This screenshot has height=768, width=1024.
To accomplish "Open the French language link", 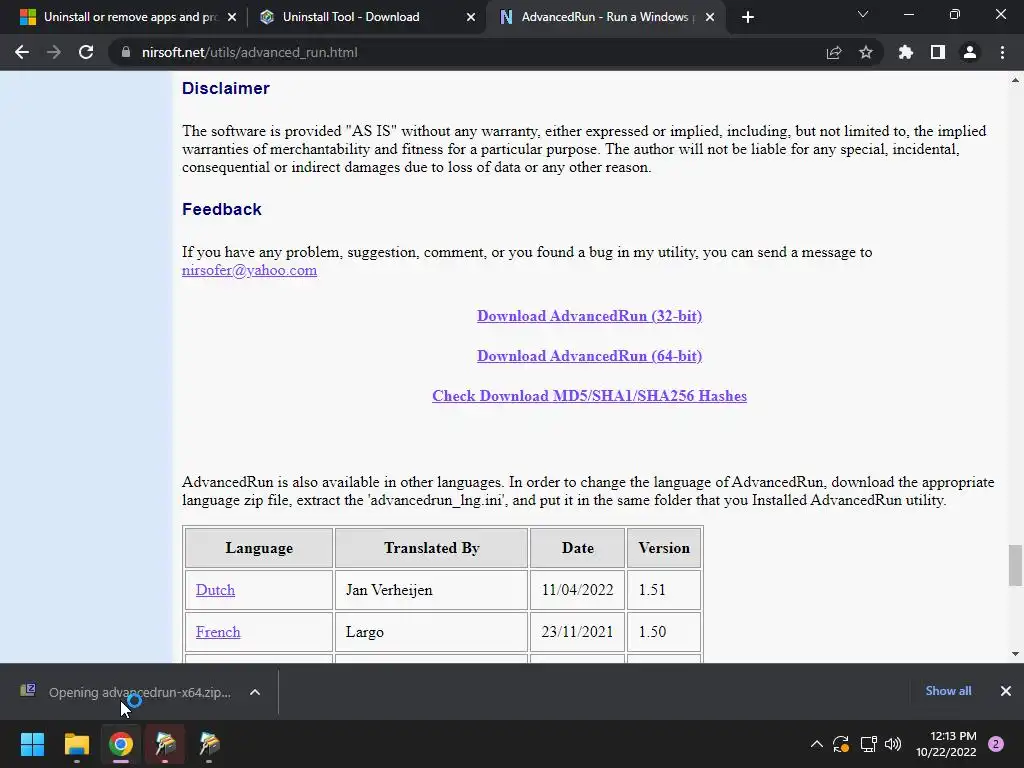I will point(218,632).
